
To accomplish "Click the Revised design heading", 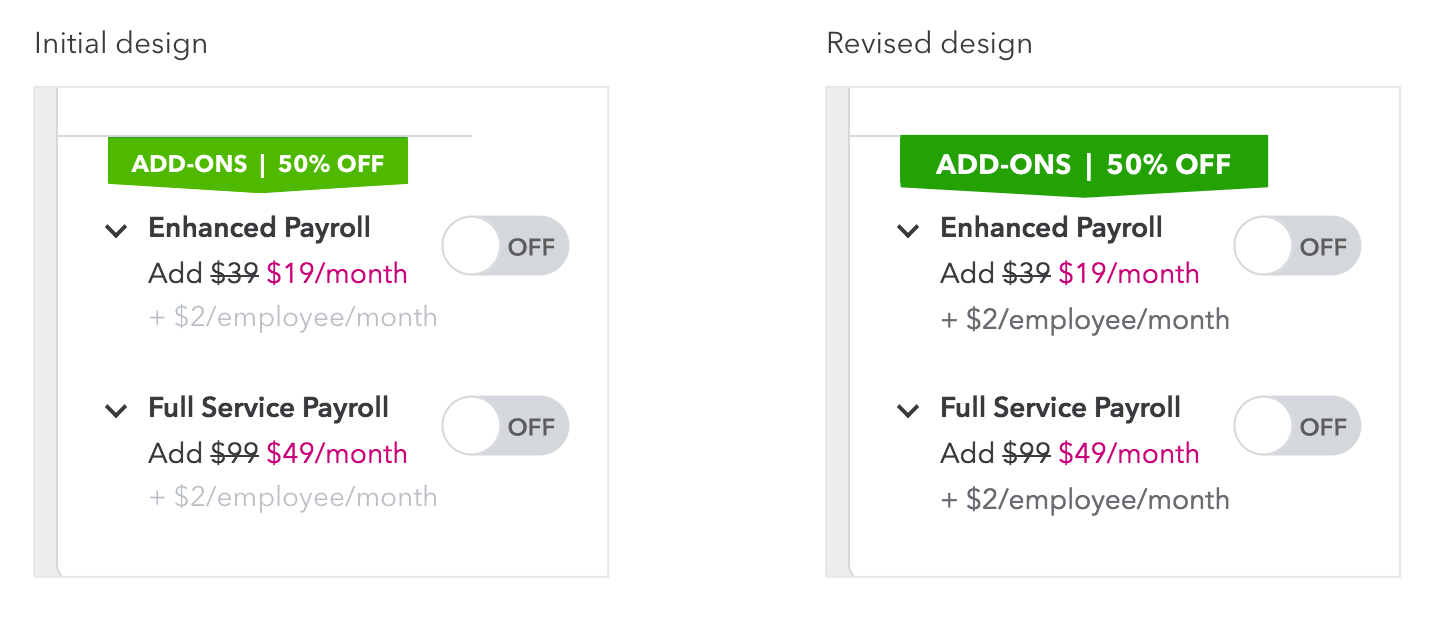I will click(929, 44).
